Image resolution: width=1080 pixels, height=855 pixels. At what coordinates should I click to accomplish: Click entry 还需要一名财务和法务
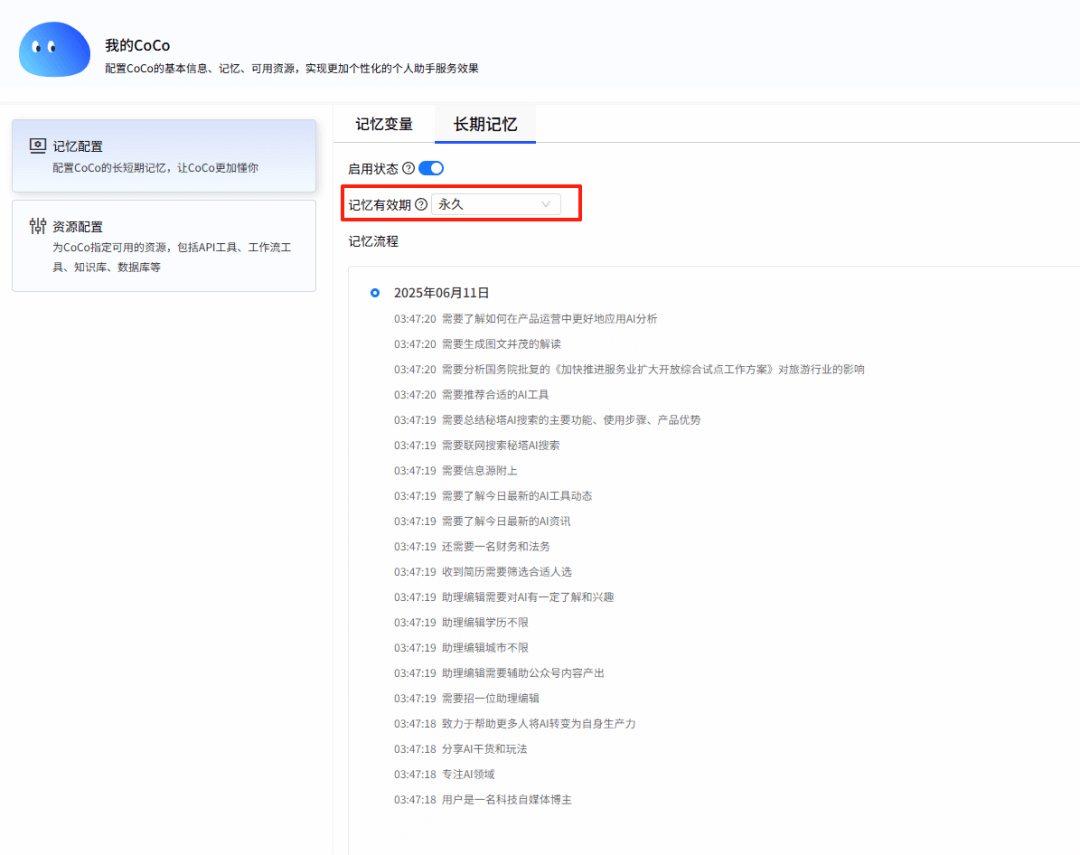pyautogui.click(x=496, y=546)
